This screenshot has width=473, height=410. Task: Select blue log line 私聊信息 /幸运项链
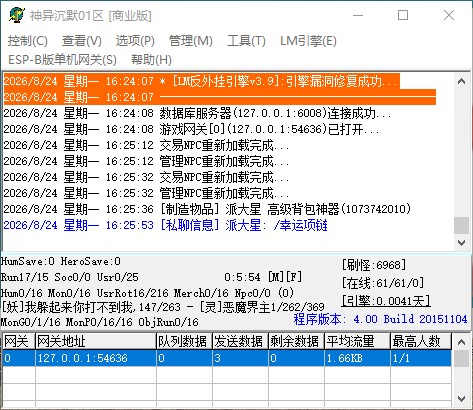tap(166, 225)
